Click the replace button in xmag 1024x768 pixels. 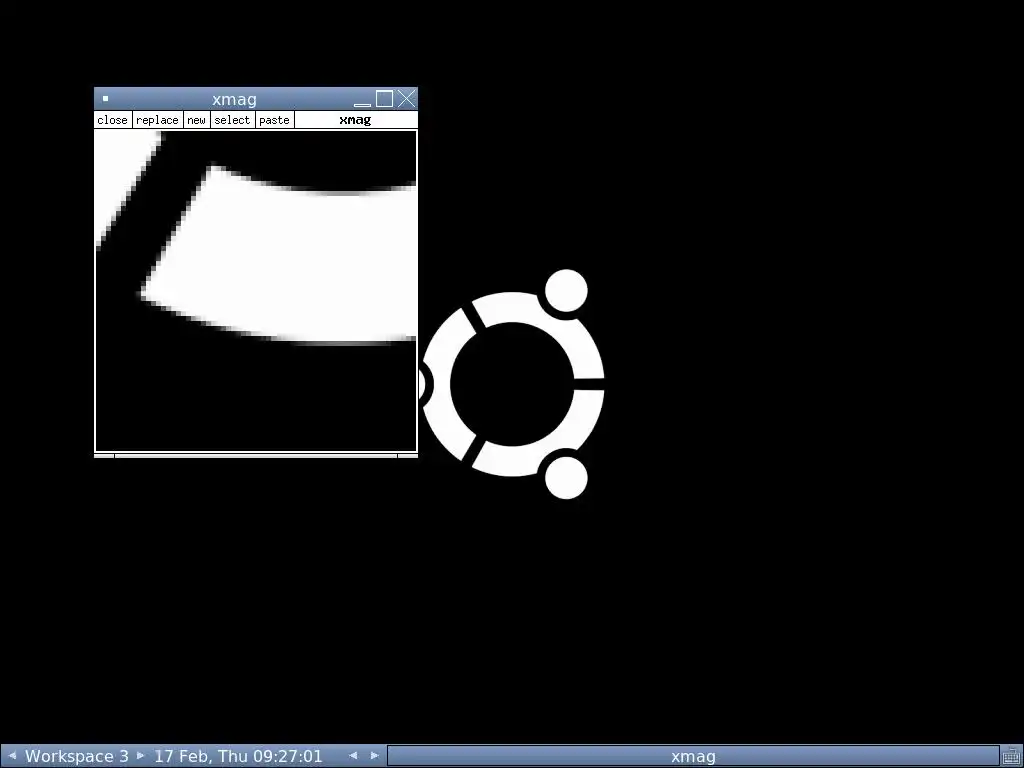click(x=157, y=120)
